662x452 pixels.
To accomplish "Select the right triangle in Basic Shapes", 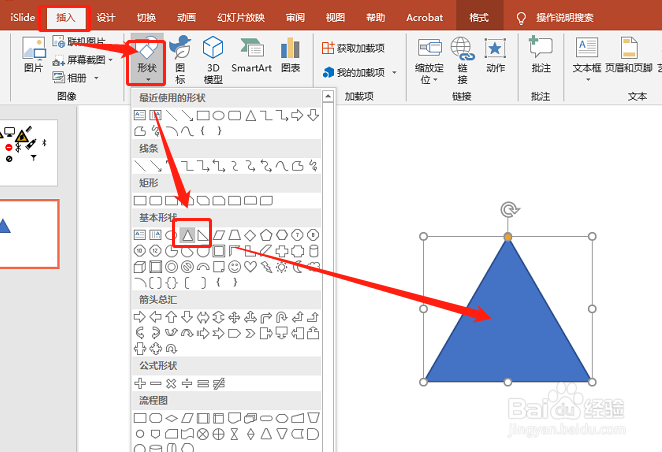I will [203, 235].
